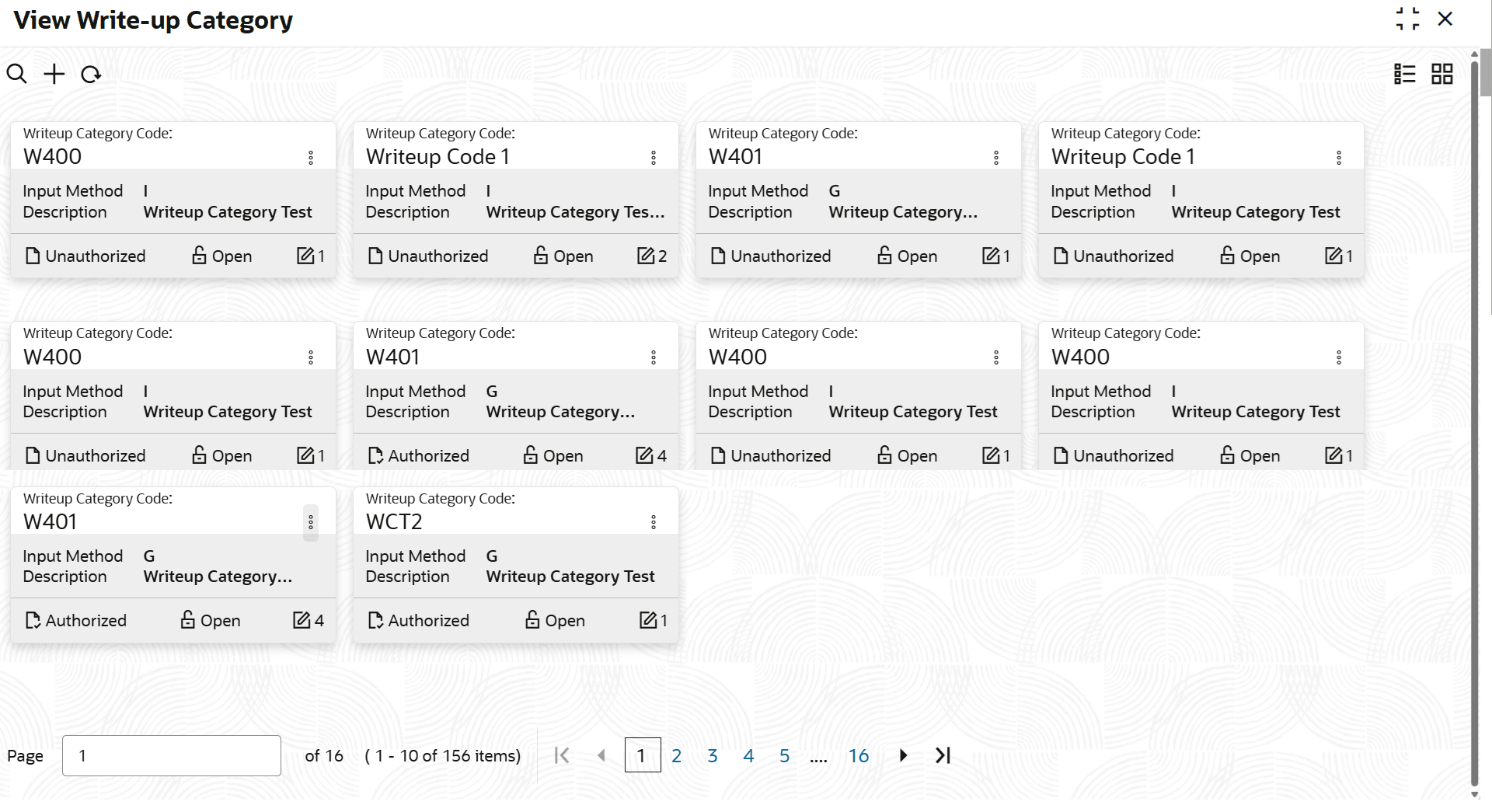
Task: Click the '(1 - 10 of 156 items)' text
Action: (x=443, y=756)
